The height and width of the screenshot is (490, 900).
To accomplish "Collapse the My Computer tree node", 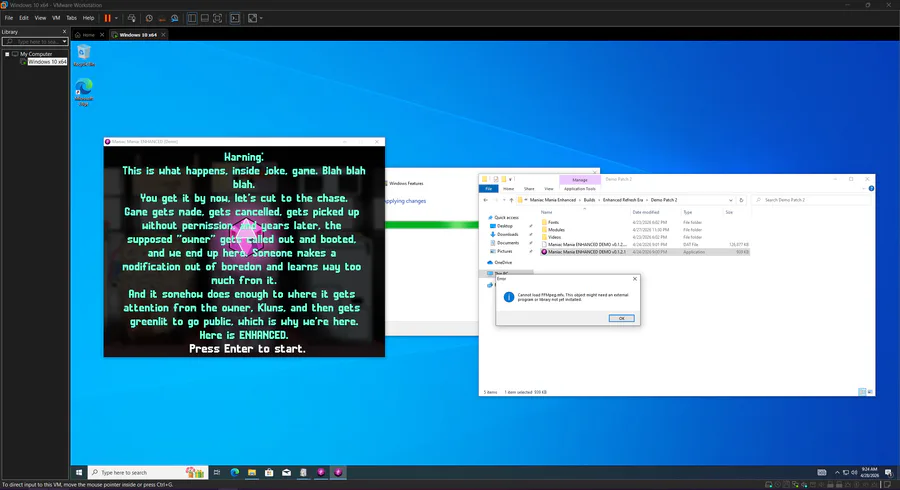I will [7, 54].
